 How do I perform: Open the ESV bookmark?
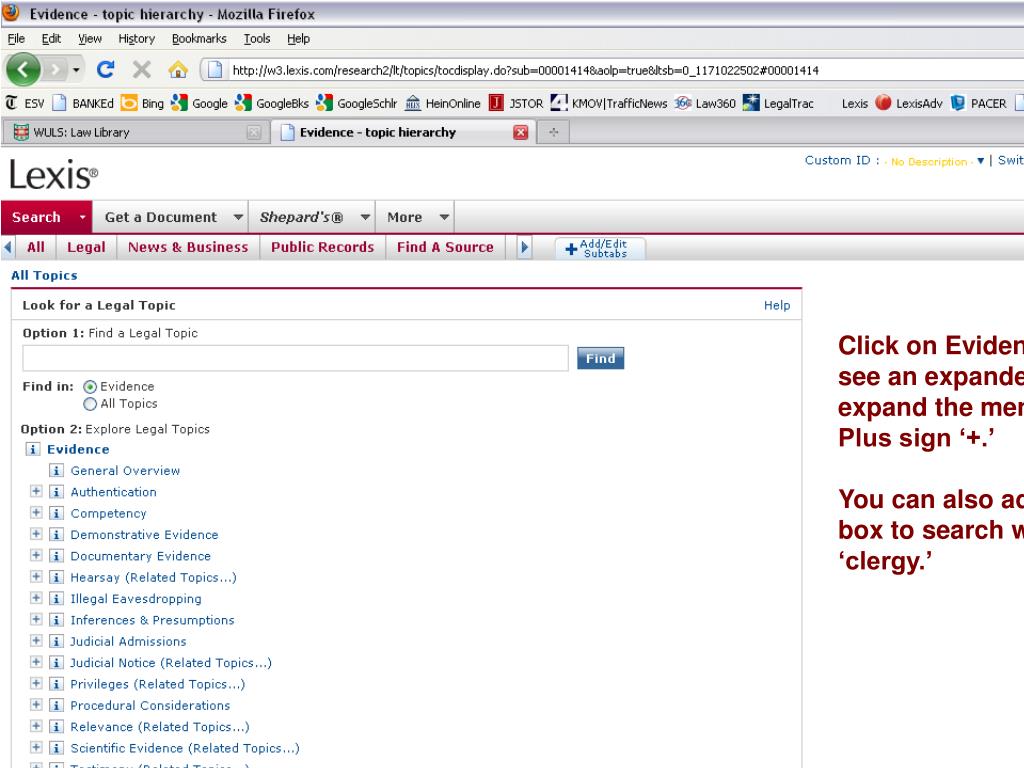(25, 103)
